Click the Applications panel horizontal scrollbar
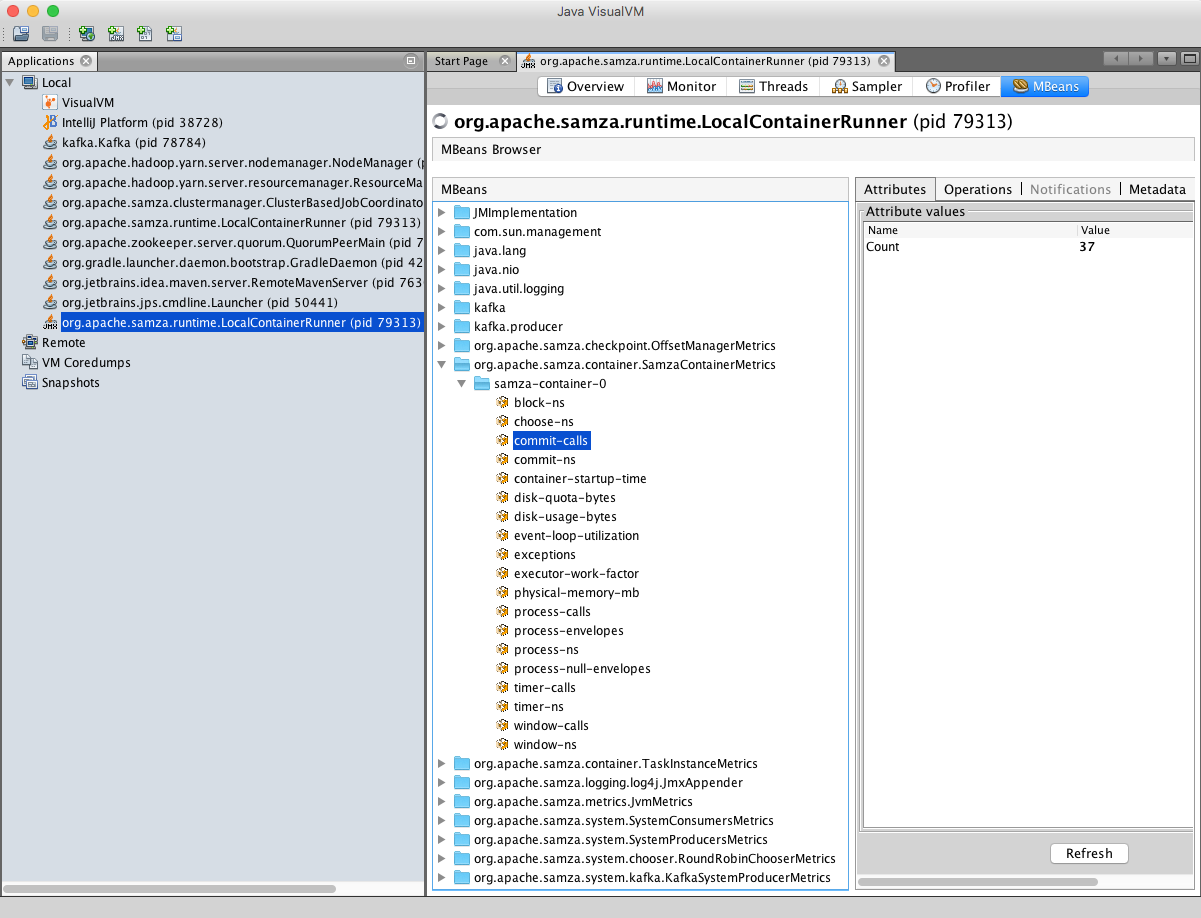Viewport: 1201px width, 918px height. click(170, 888)
